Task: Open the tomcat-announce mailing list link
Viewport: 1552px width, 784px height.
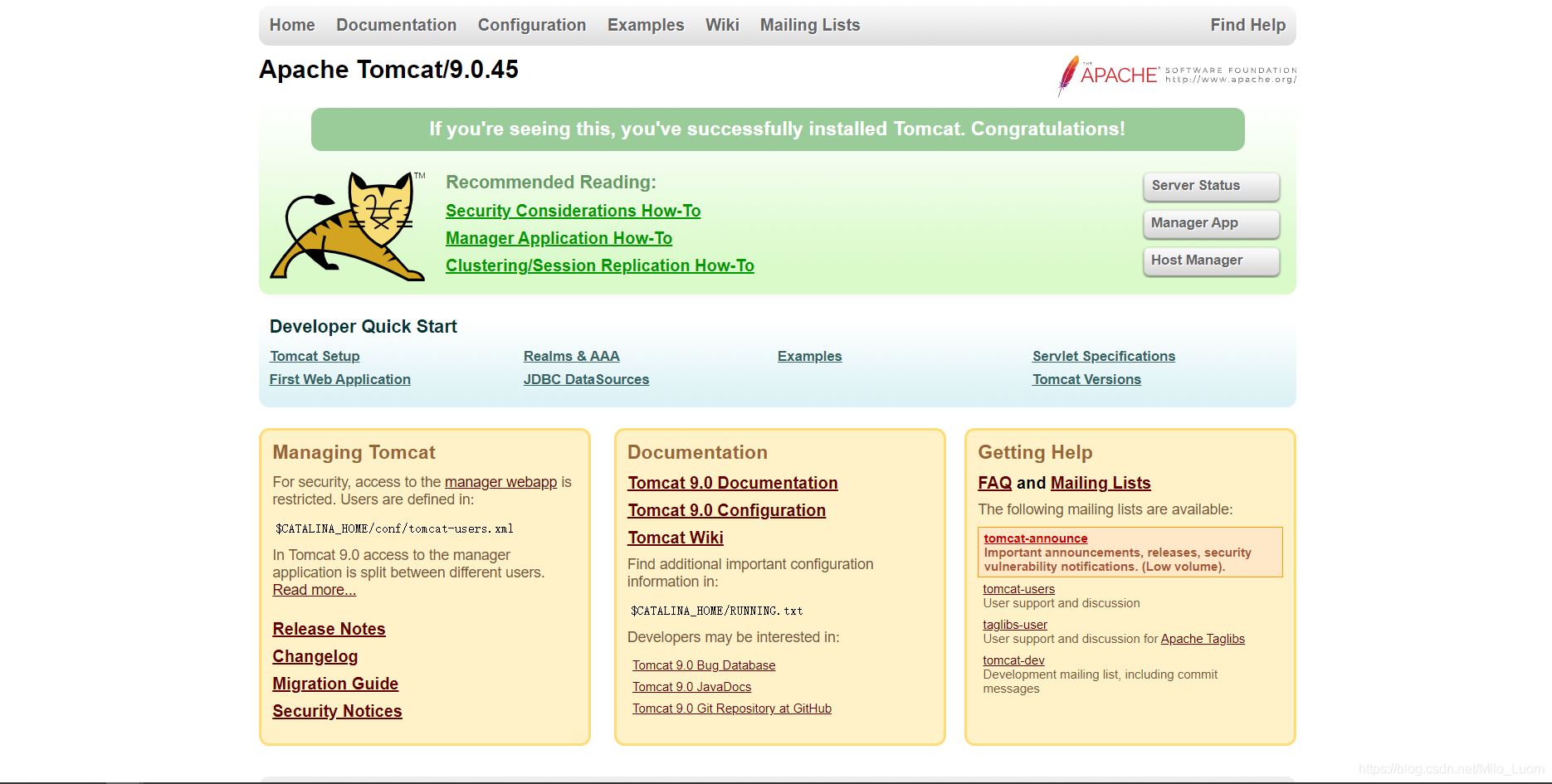Action: point(1035,538)
